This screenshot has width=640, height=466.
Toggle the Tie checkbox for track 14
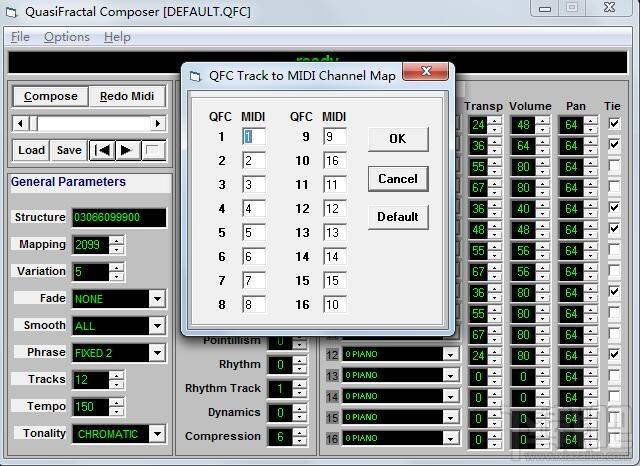click(614, 396)
